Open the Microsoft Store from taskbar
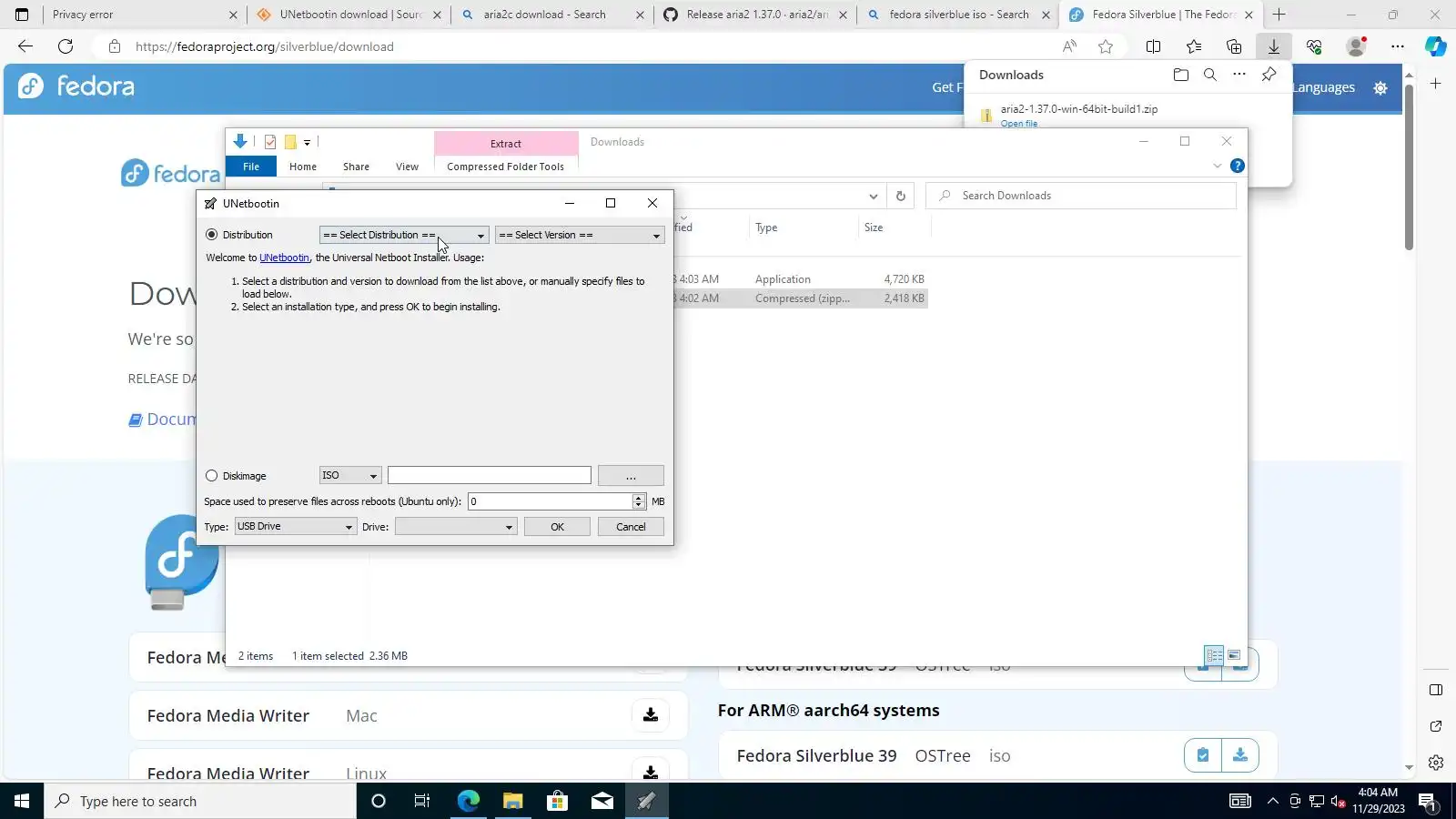The width and height of the screenshot is (1456, 819). click(557, 801)
